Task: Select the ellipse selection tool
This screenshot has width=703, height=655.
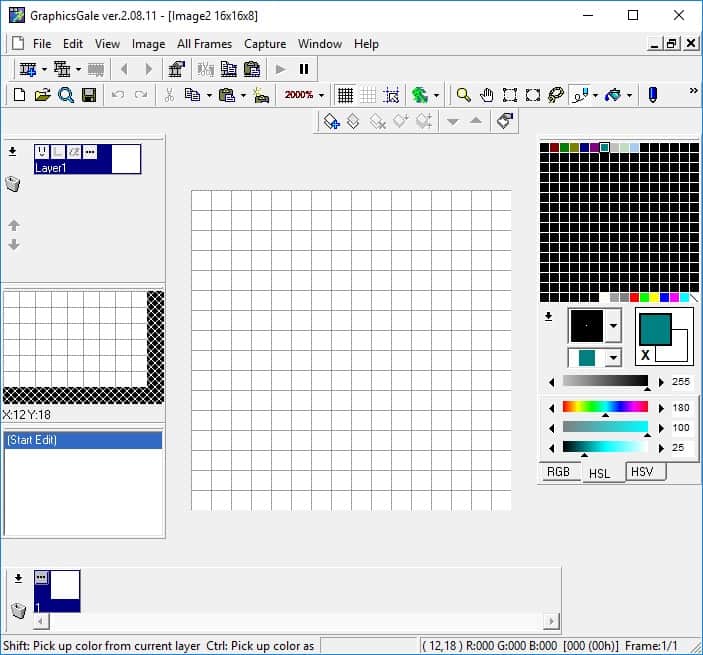Action: [533, 95]
